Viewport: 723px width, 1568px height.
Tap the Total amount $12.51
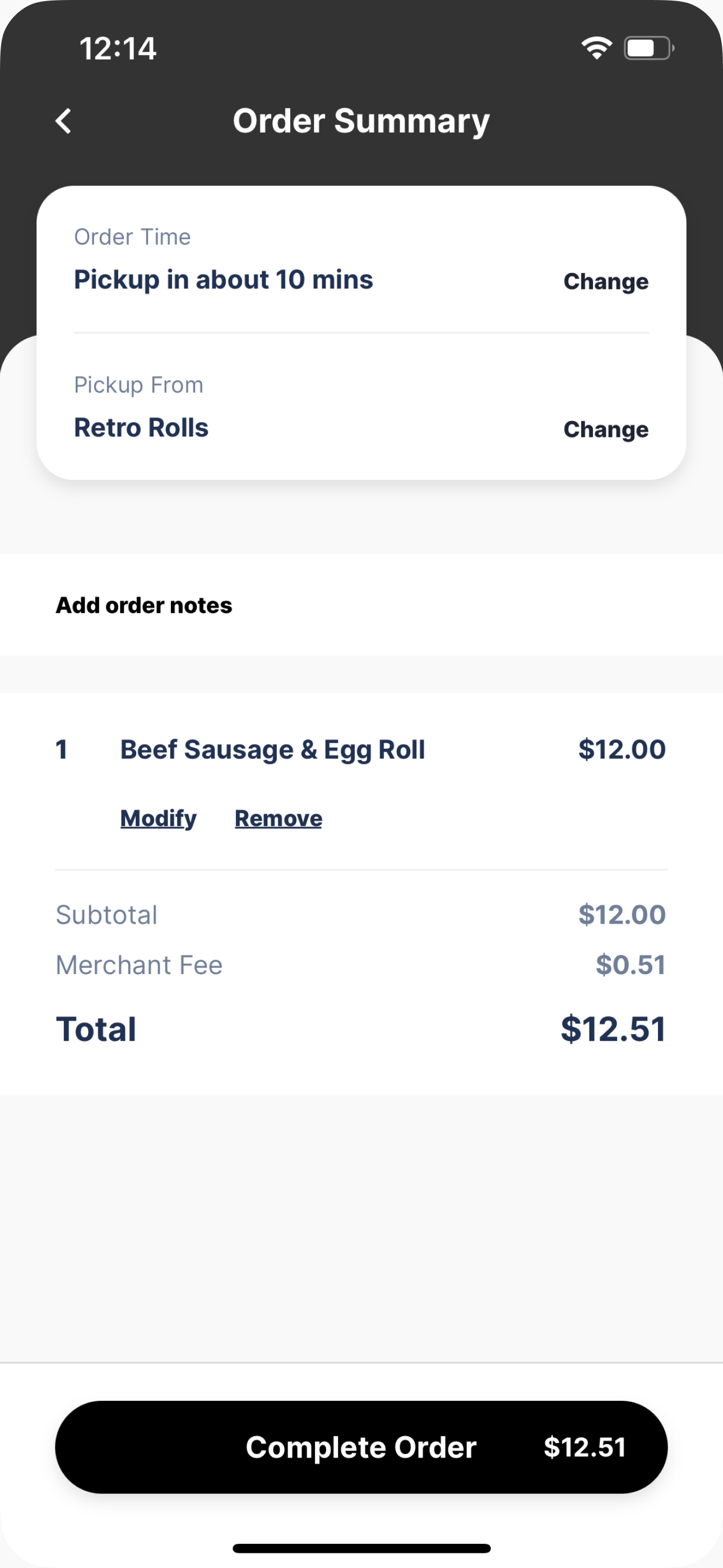click(x=613, y=1029)
